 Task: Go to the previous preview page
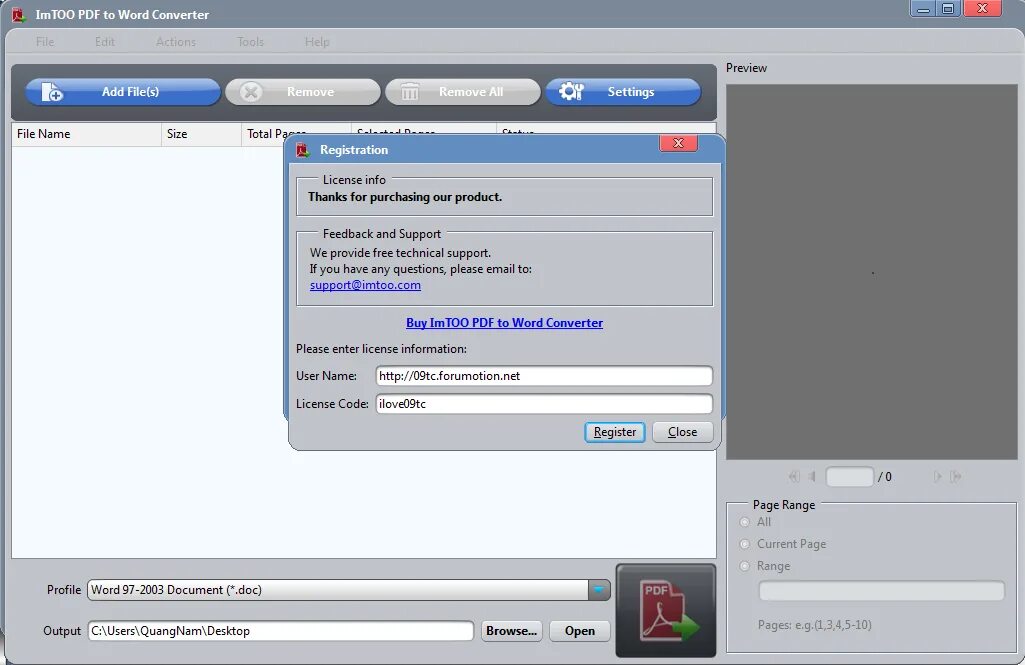coord(812,477)
